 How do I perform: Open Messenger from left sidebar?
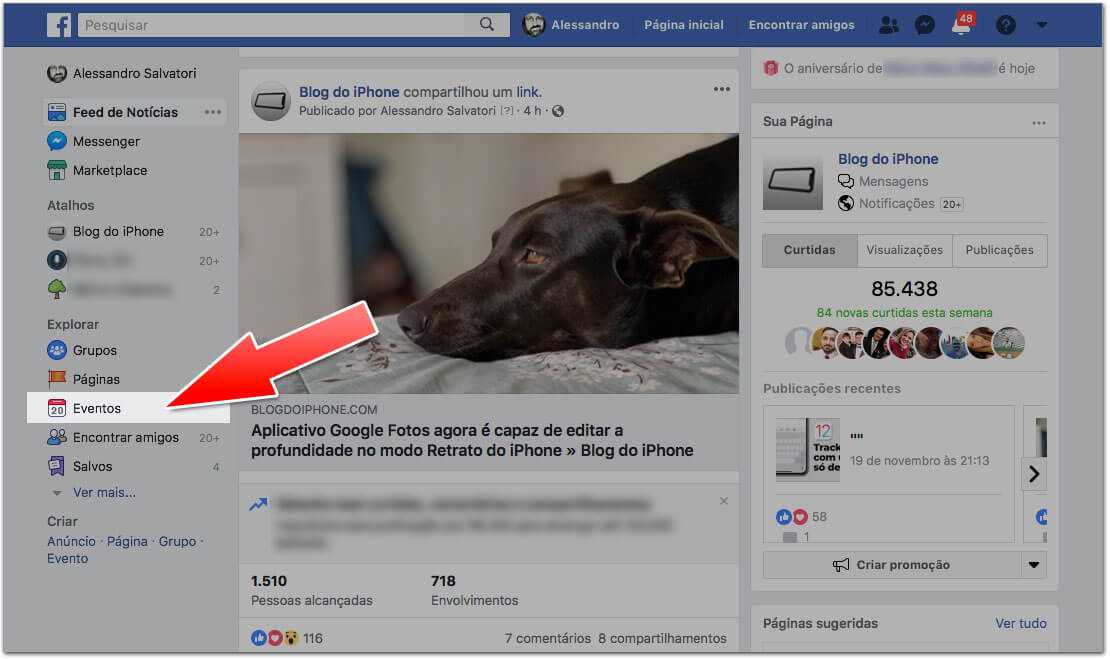click(x=93, y=141)
